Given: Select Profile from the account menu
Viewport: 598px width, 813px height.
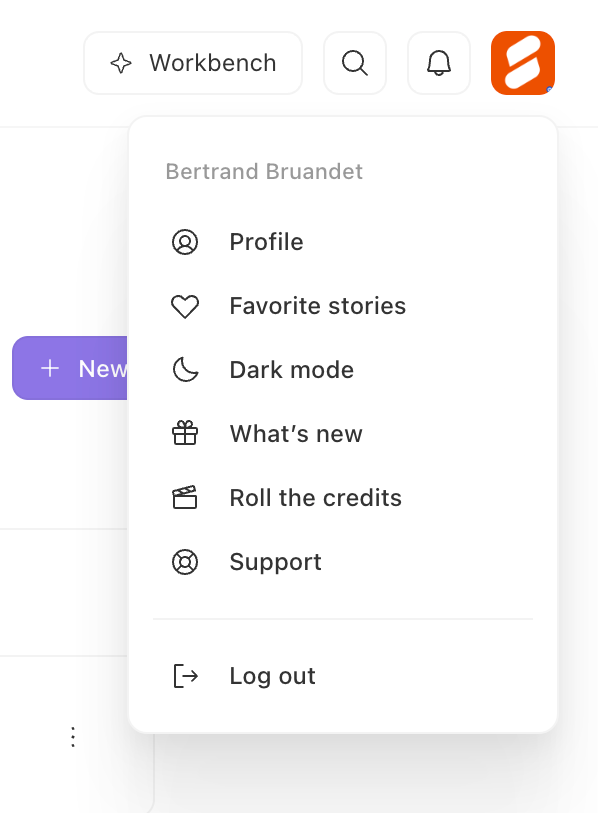Looking at the screenshot, I should coord(266,241).
